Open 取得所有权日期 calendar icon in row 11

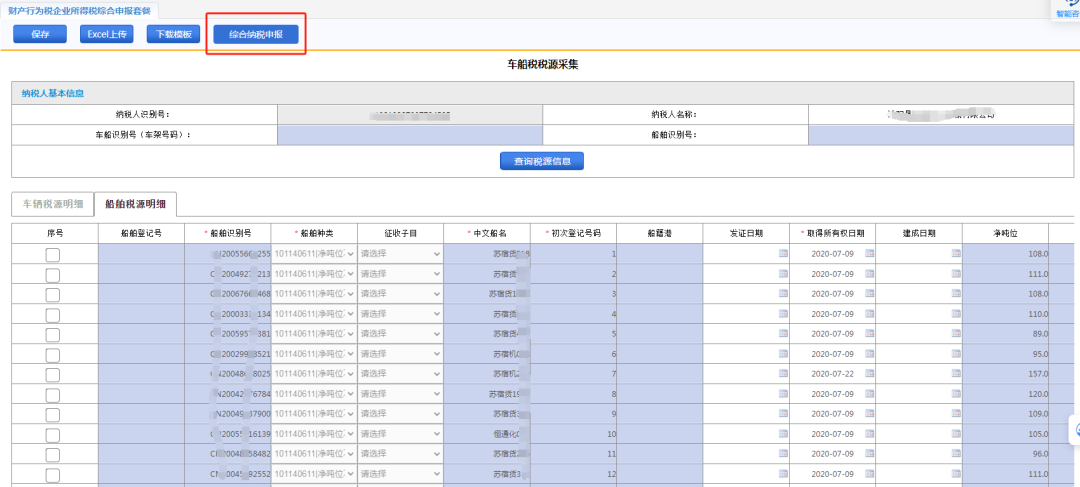tap(869, 454)
